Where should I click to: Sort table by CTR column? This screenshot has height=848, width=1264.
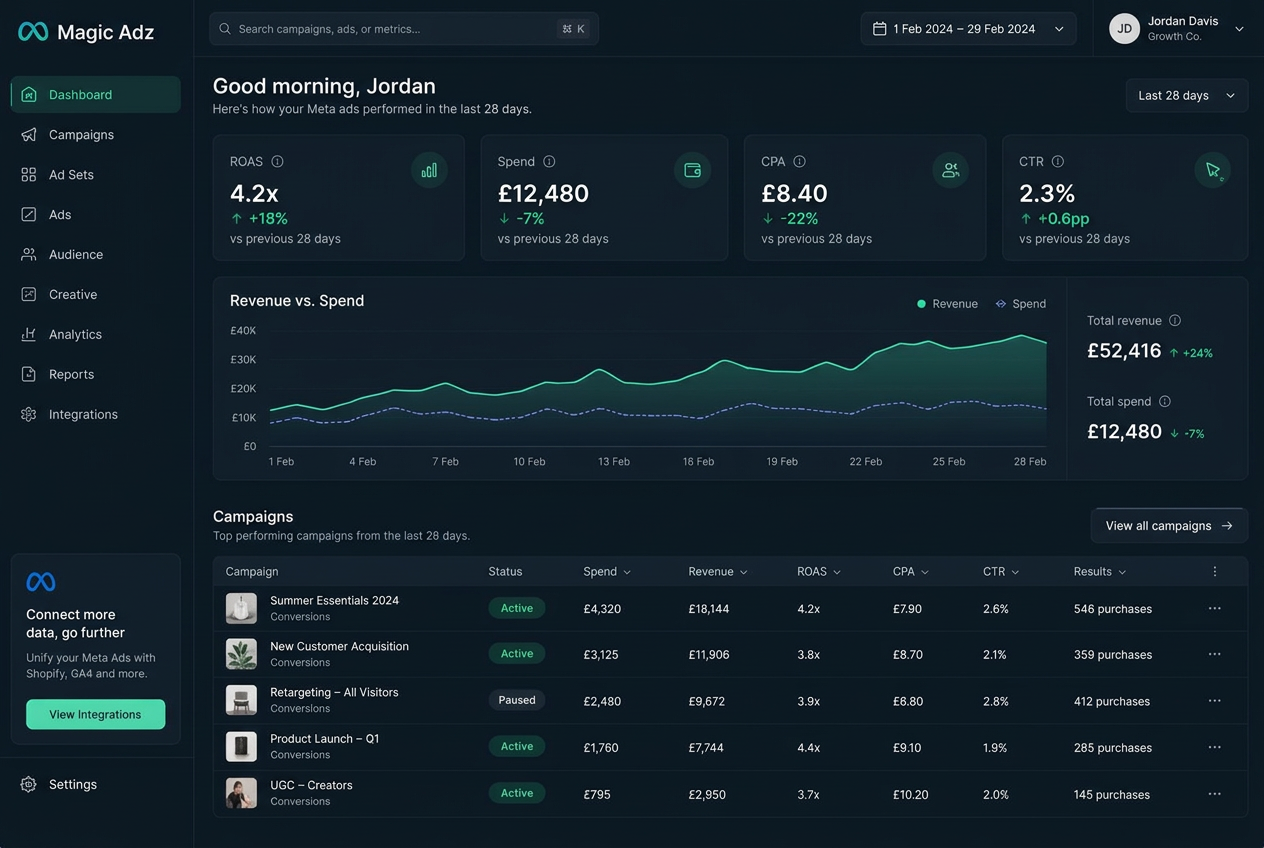point(1001,572)
